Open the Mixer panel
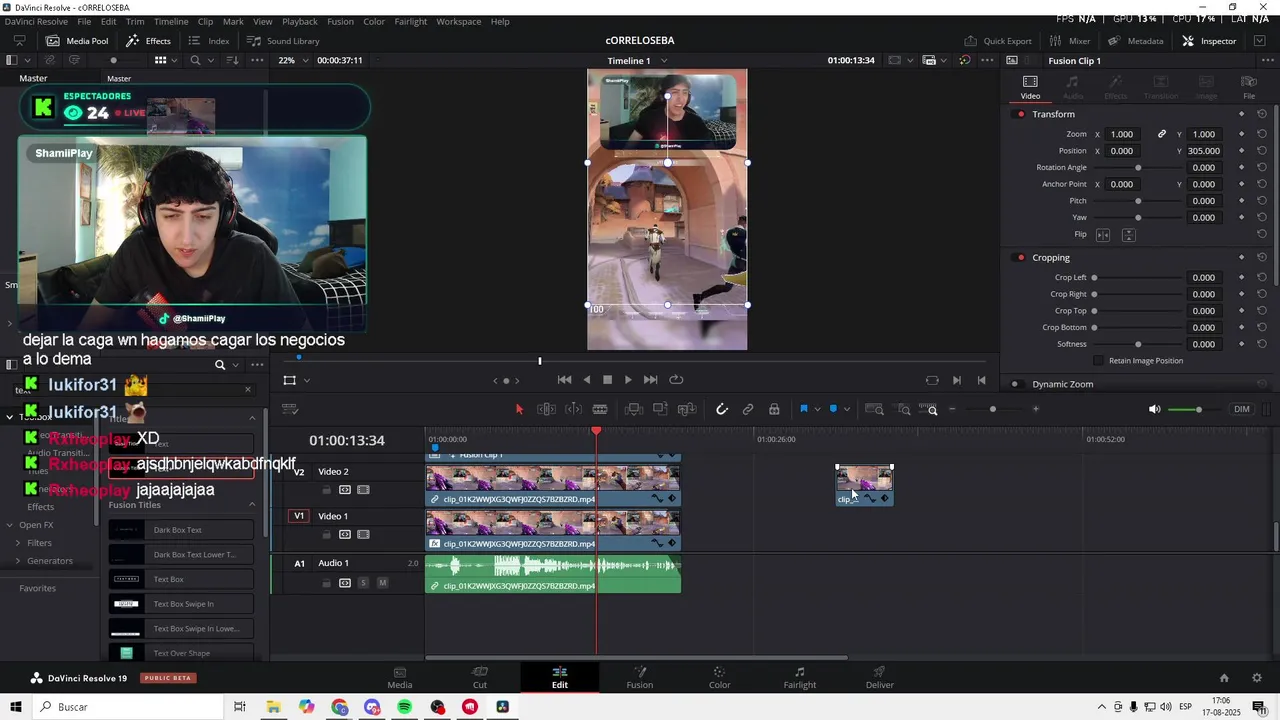1280x720 pixels. click(1070, 41)
